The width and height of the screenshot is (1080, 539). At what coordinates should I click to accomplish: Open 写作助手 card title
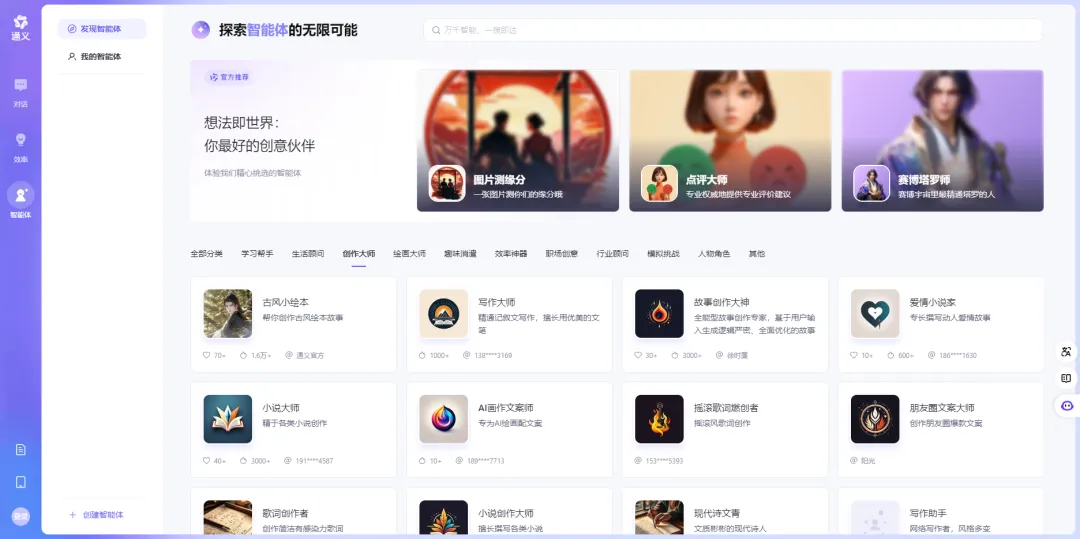pyautogui.click(x=928, y=514)
